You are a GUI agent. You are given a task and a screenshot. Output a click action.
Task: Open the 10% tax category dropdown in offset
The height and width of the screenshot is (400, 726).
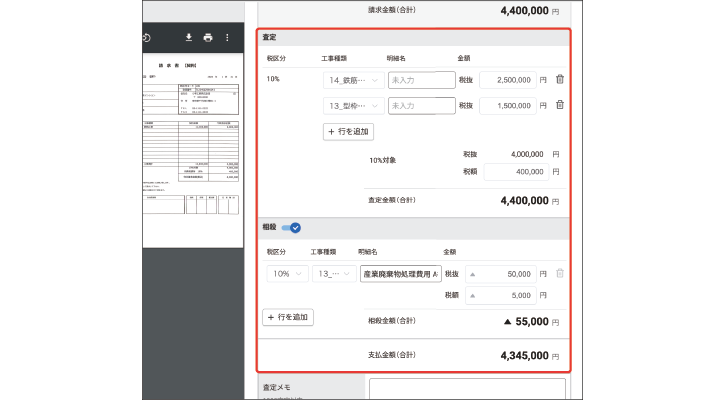coord(288,274)
